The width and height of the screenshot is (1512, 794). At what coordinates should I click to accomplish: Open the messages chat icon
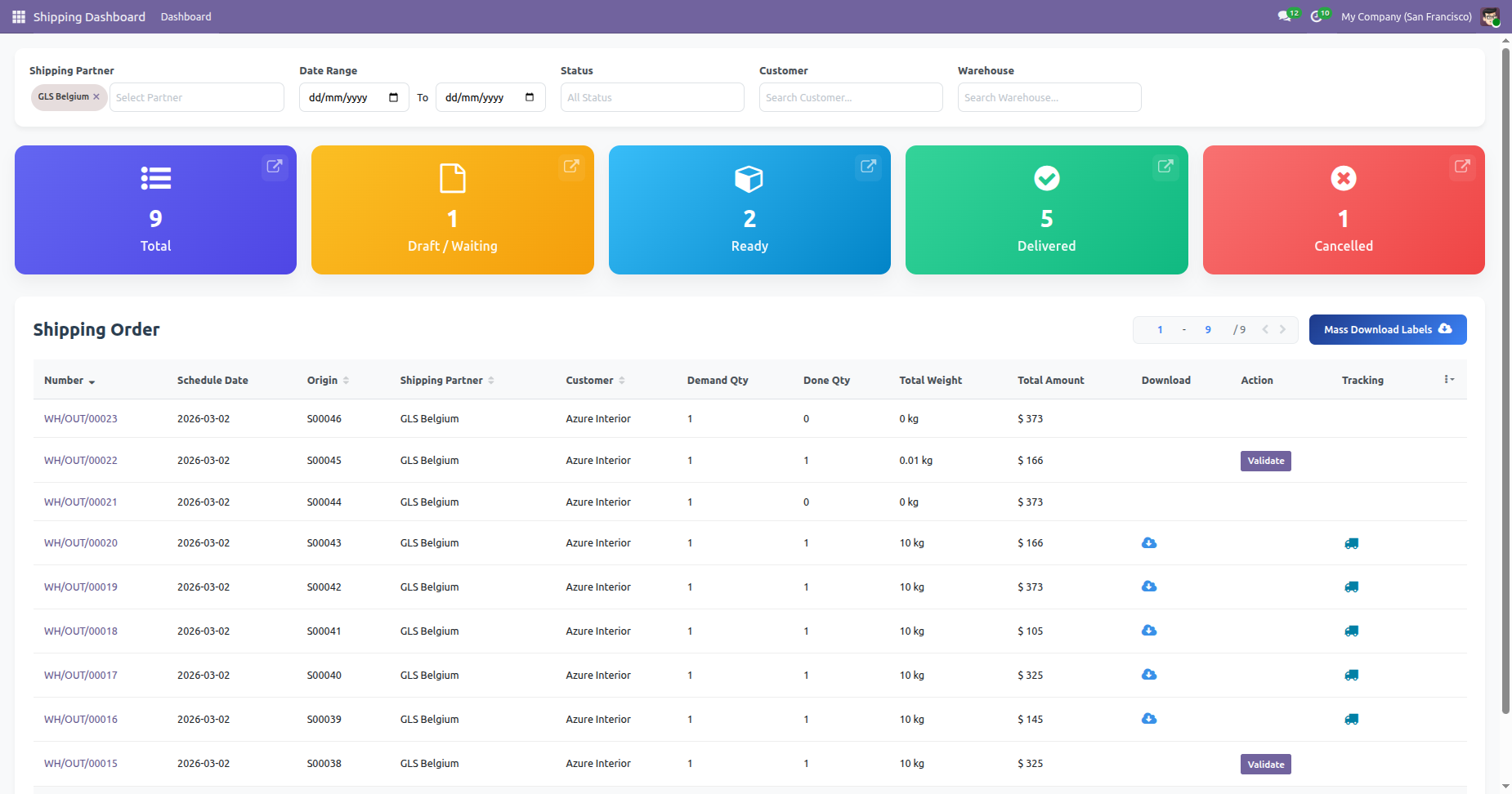(x=1284, y=16)
